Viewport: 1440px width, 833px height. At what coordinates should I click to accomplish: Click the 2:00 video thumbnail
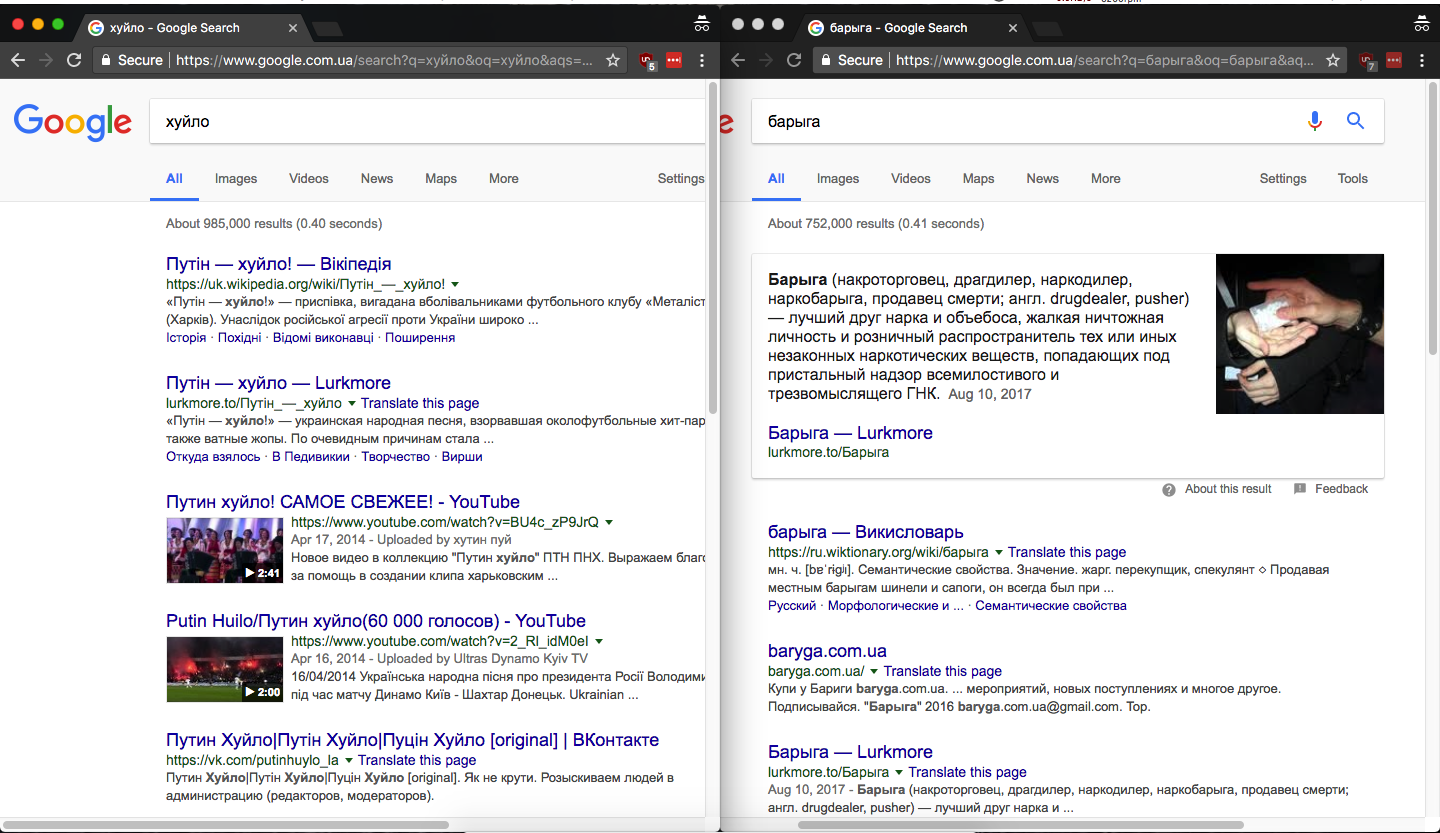point(225,668)
